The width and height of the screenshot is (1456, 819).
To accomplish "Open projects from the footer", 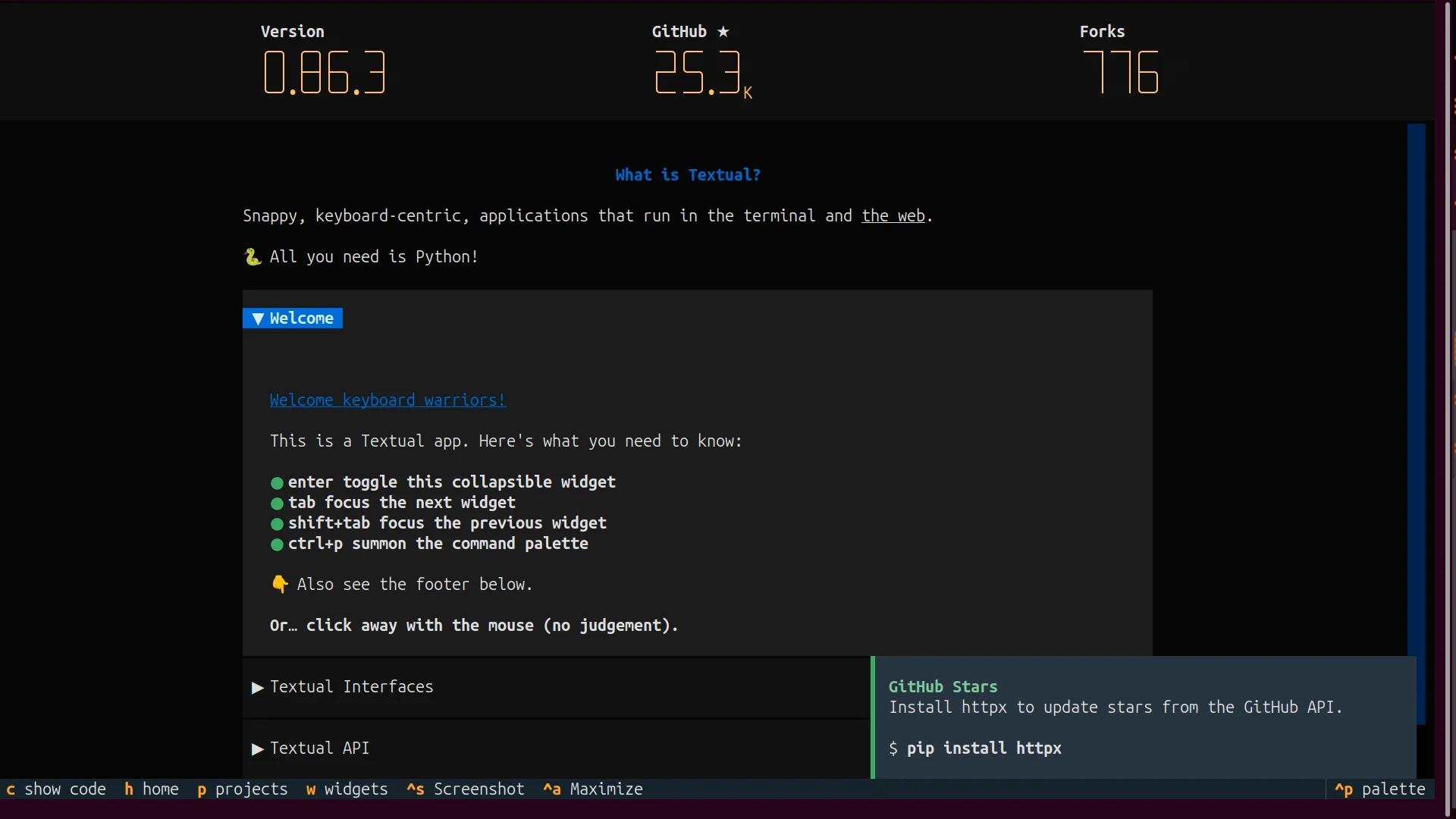I will point(243,789).
